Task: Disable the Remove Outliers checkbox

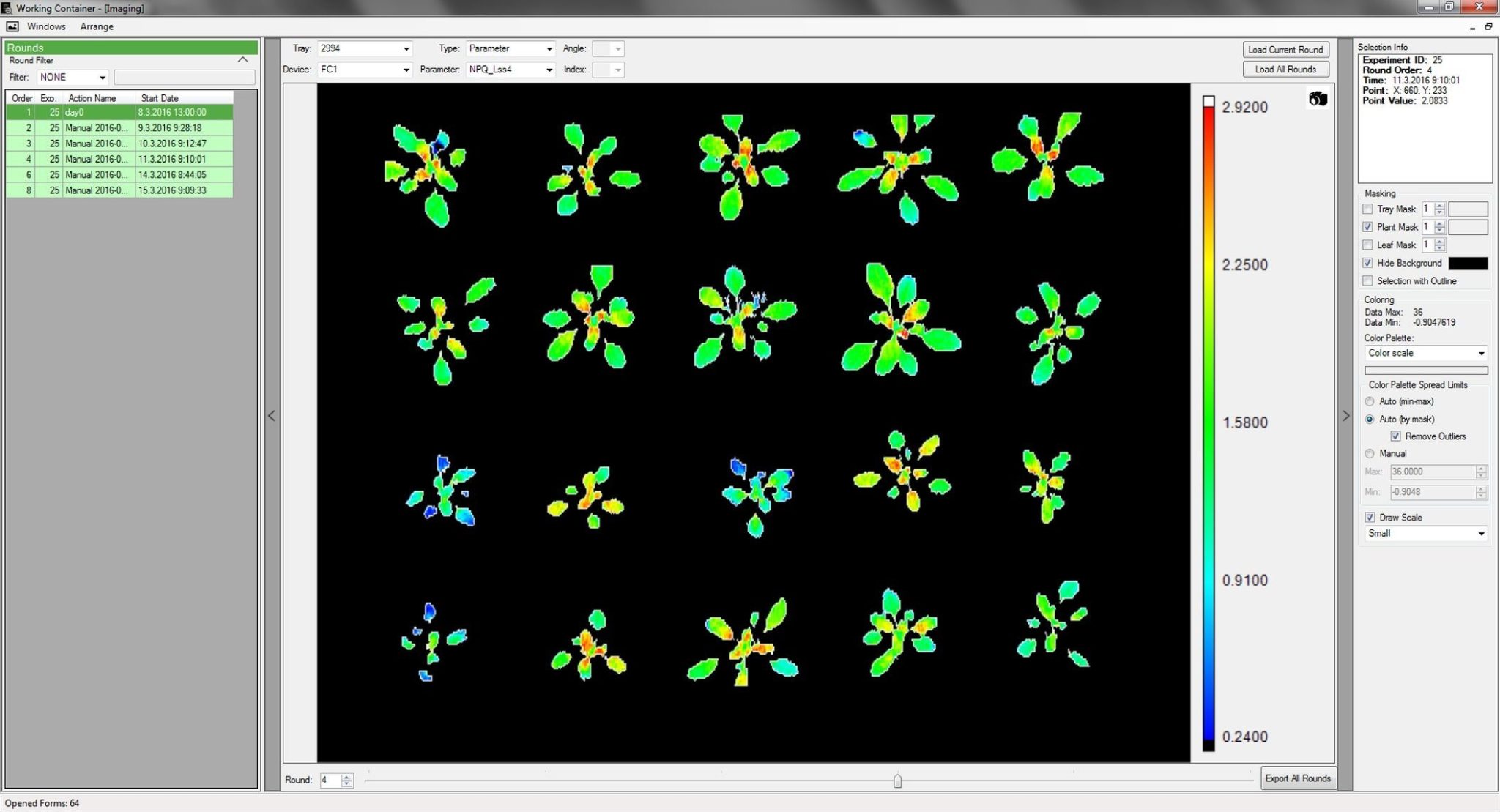Action: (x=1397, y=436)
